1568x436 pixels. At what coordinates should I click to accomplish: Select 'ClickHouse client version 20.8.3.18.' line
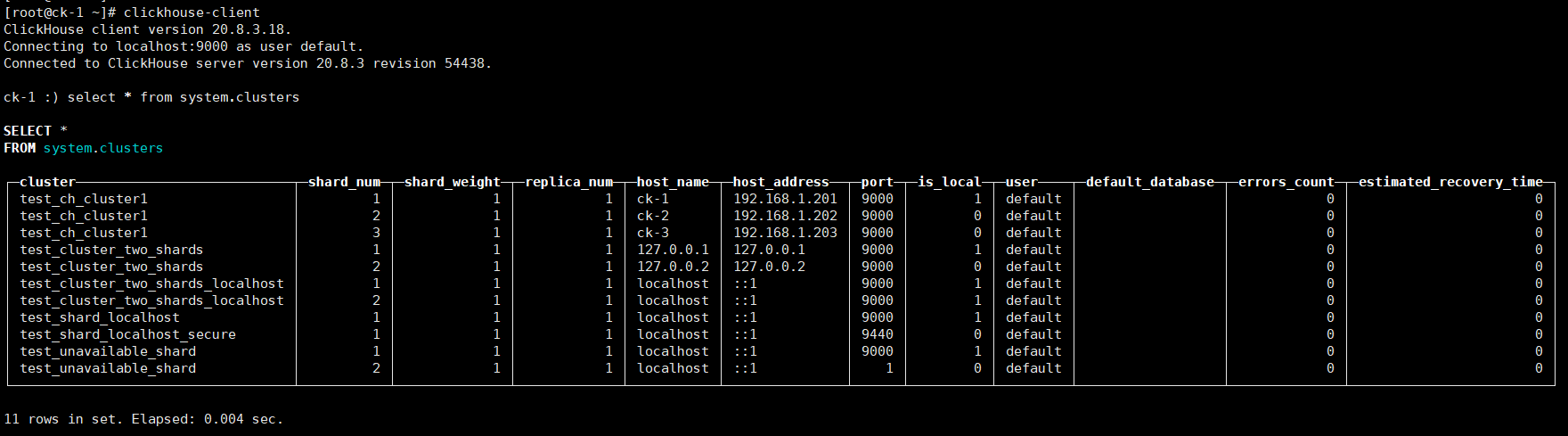pyautogui.click(x=147, y=29)
